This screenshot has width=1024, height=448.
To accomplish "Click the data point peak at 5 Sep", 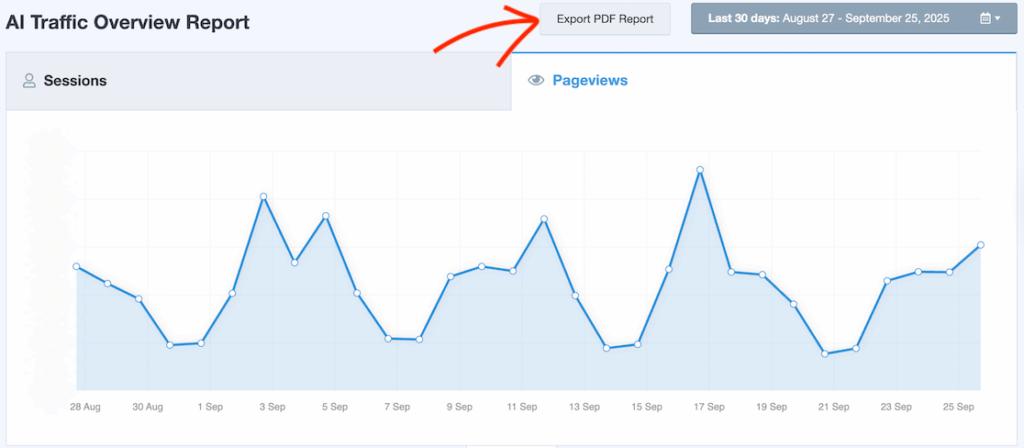I will coord(326,216).
